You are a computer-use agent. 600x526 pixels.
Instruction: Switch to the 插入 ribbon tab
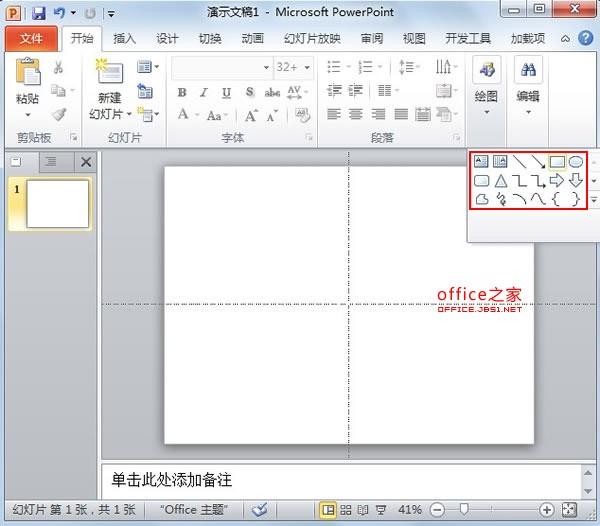[125, 39]
